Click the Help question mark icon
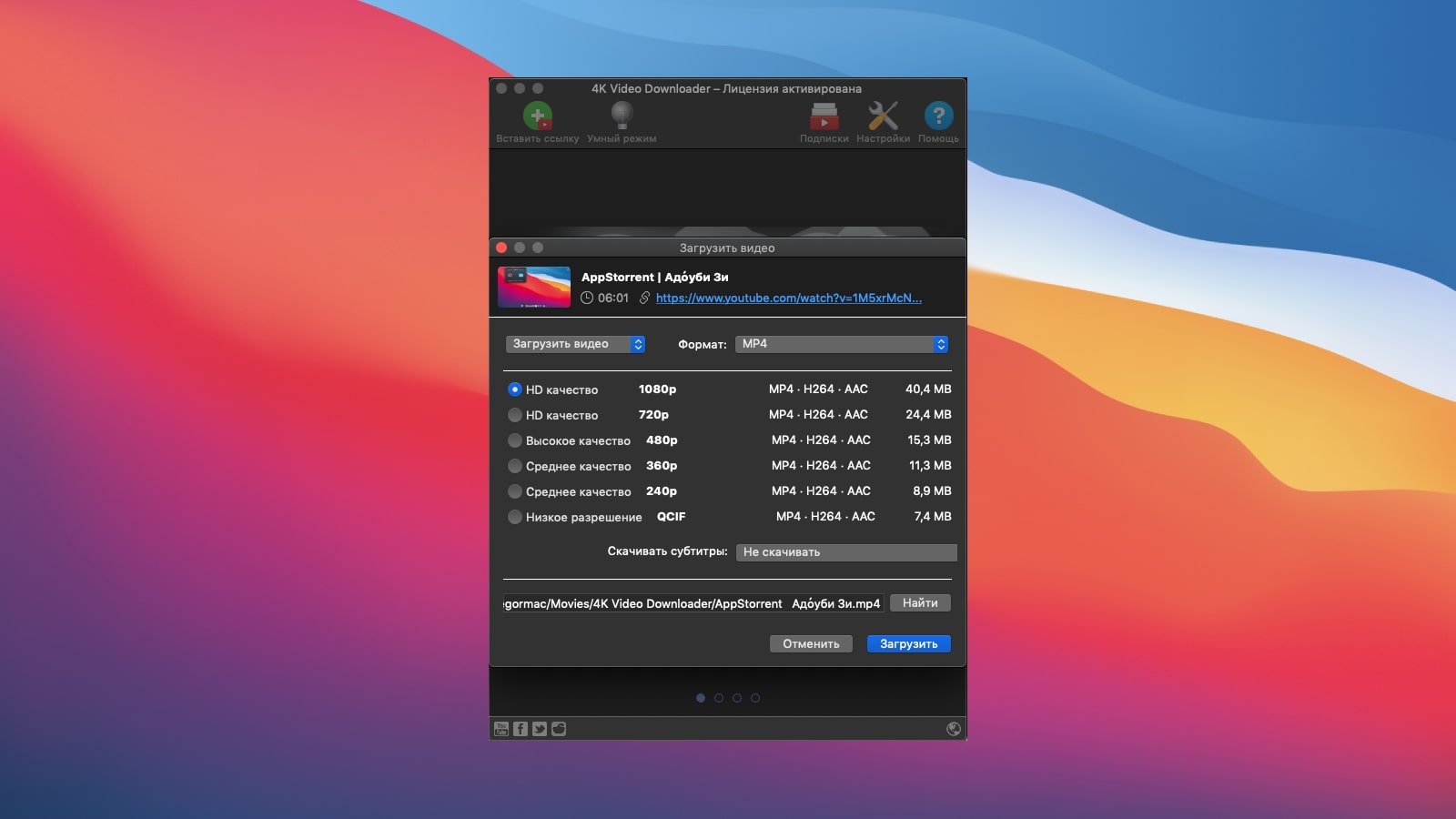 (938, 116)
